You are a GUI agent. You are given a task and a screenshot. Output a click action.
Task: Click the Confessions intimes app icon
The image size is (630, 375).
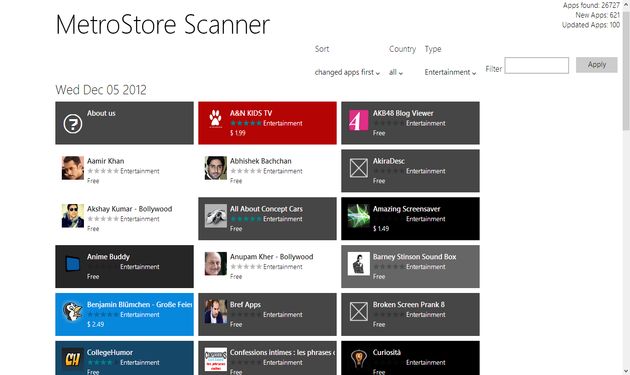(x=216, y=359)
